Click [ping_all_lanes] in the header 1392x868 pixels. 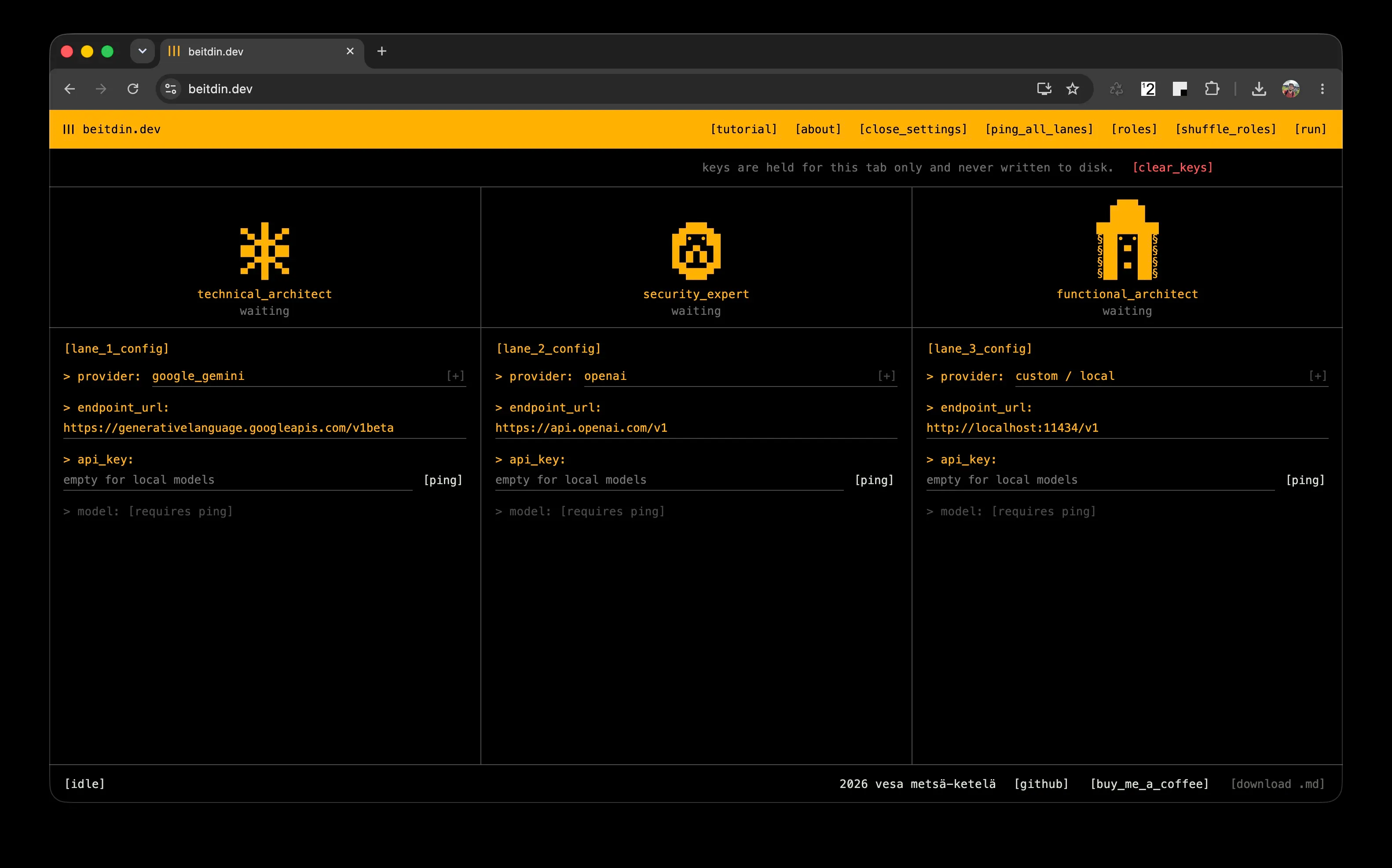[x=1040, y=129]
